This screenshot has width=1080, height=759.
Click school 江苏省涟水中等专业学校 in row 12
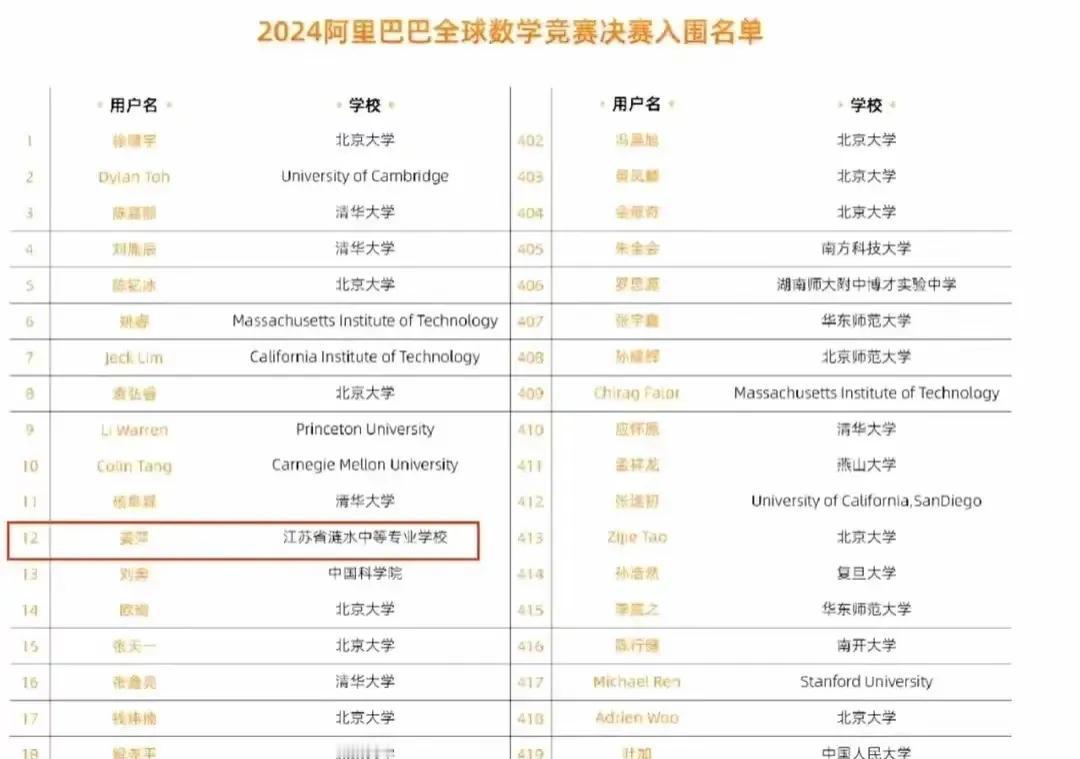click(x=364, y=537)
